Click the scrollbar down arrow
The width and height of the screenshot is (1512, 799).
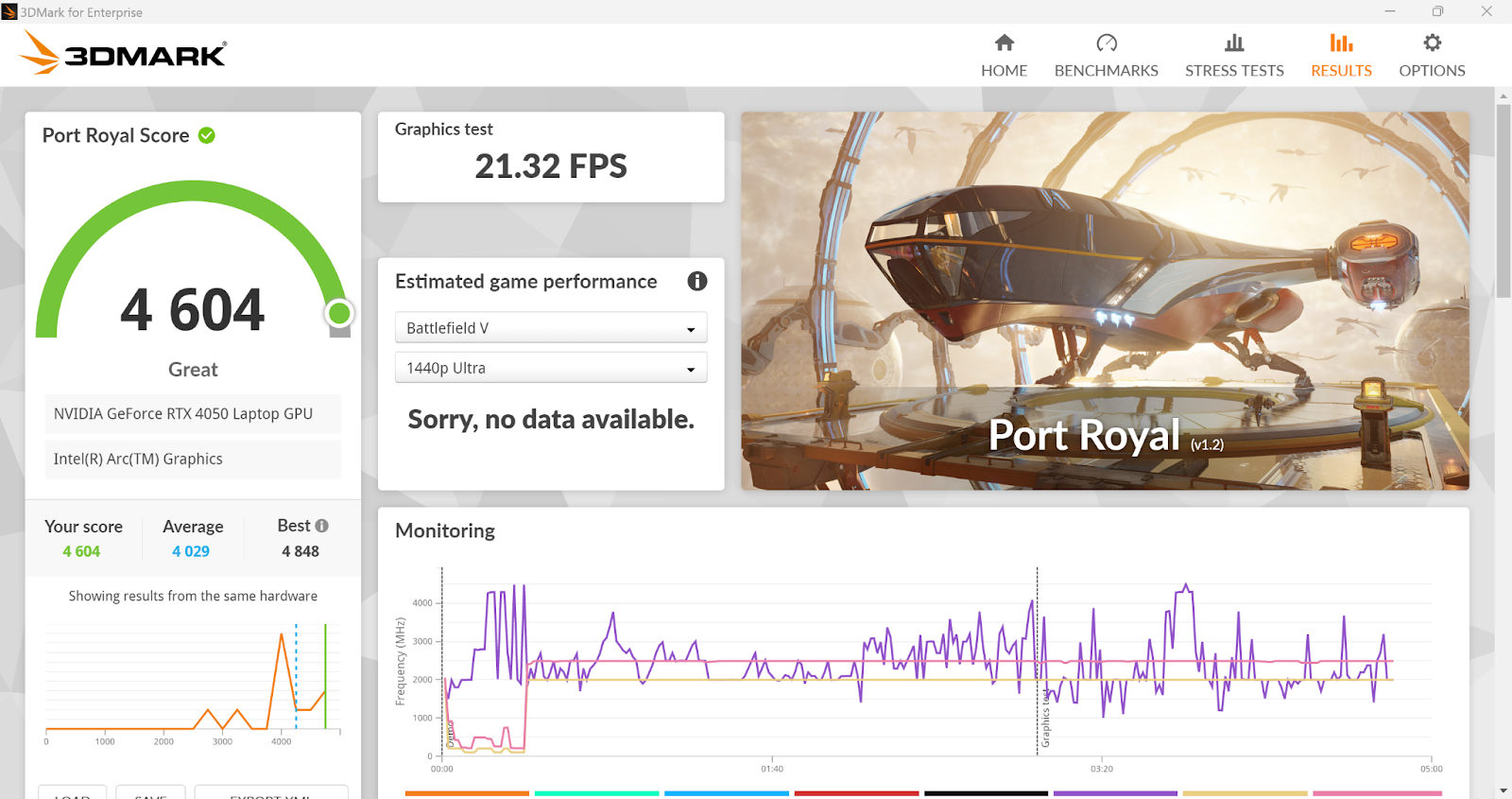pos(1503,790)
